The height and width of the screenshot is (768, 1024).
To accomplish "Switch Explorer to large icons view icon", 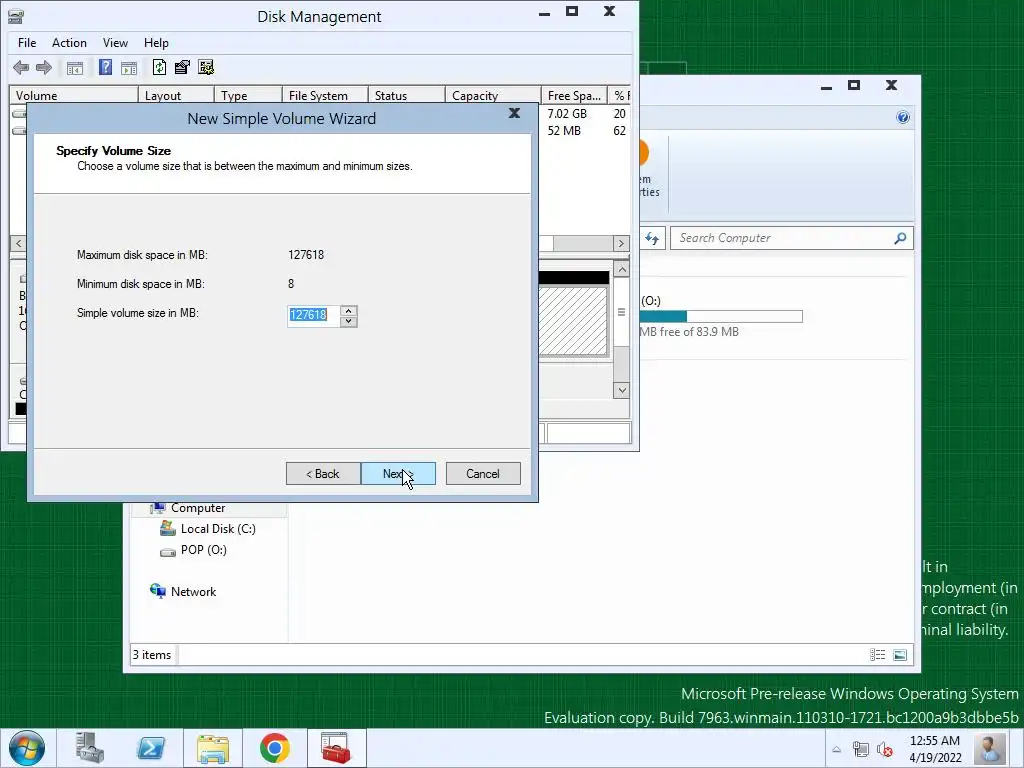I will (900, 654).
